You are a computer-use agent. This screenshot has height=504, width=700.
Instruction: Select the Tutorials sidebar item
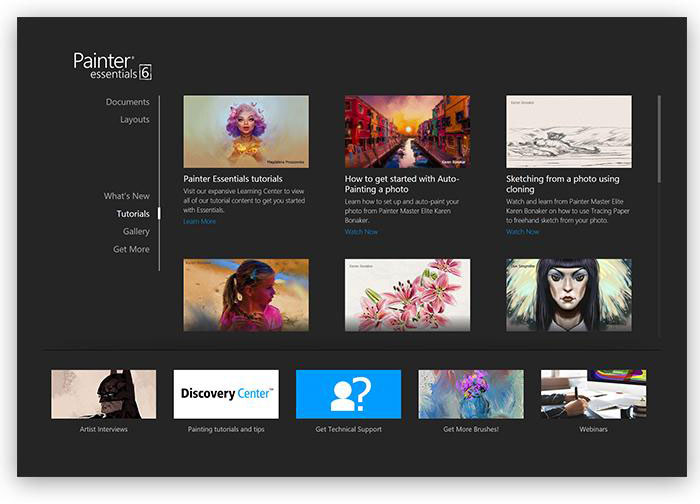click(133, 214)
